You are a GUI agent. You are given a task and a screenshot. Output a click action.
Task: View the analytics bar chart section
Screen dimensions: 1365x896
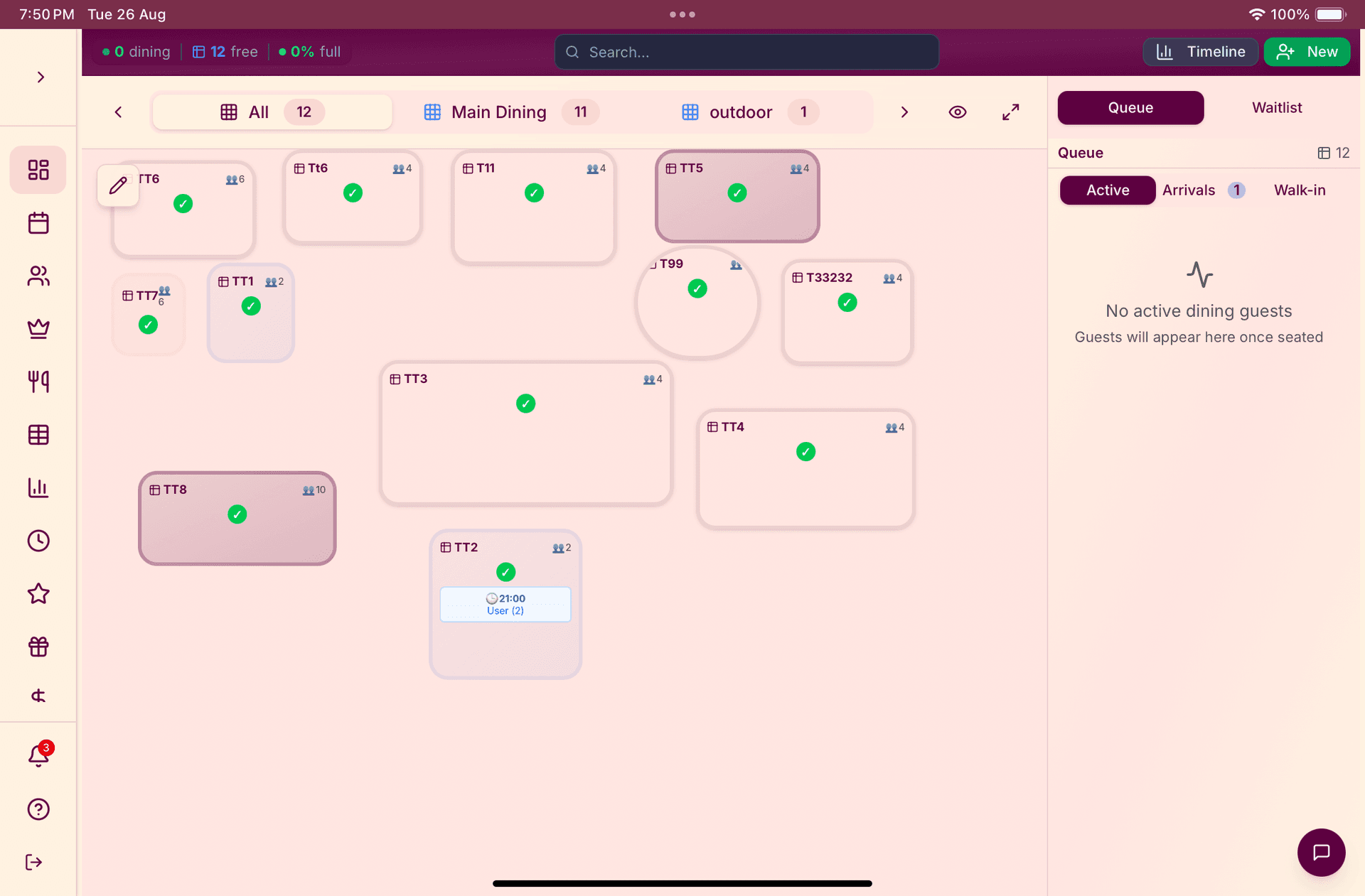(38, 488)
